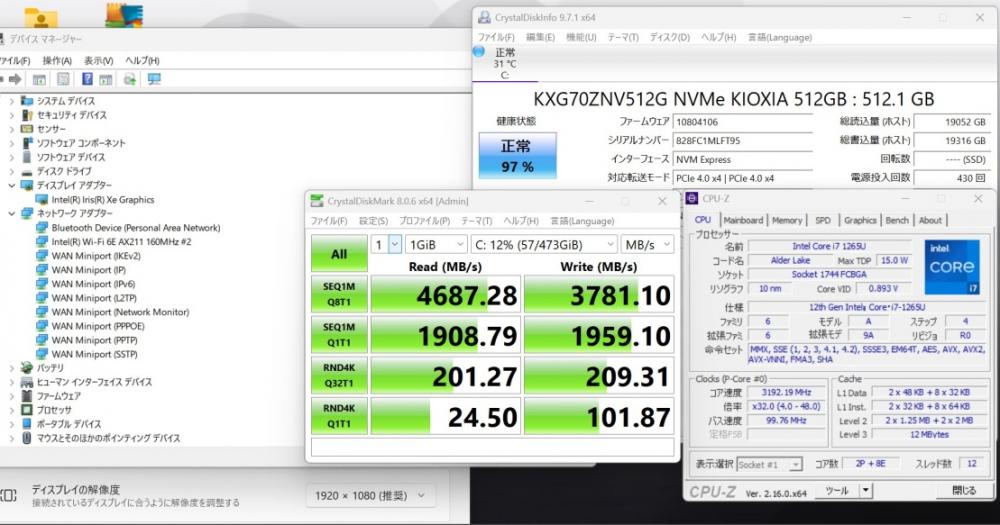This screenshot has height=525, width=1000.
Task: Expand the システム デバイス tree node
Action: click(11, 101)
